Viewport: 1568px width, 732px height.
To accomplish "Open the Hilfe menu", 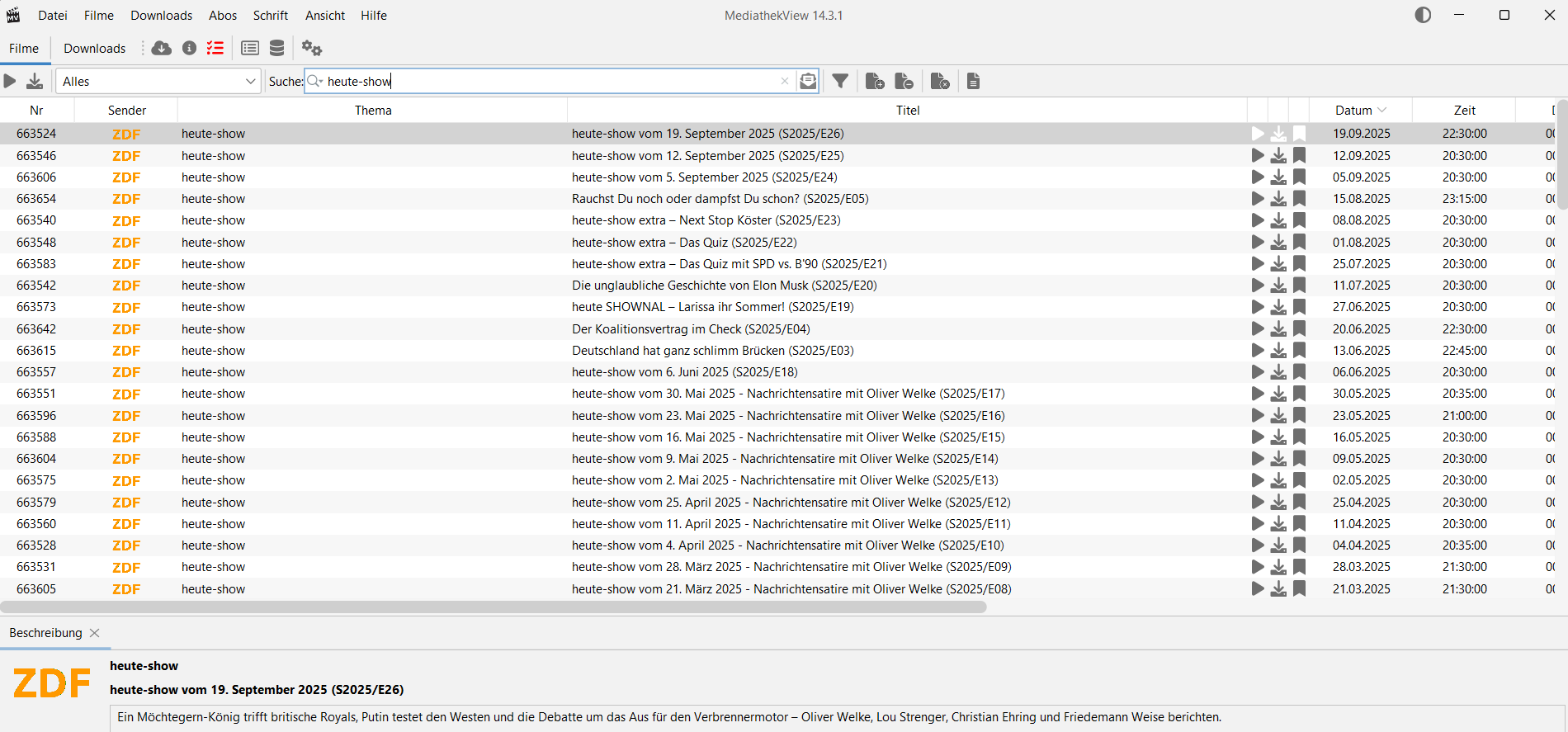I will pyautogui.click(x=374, y=15).
